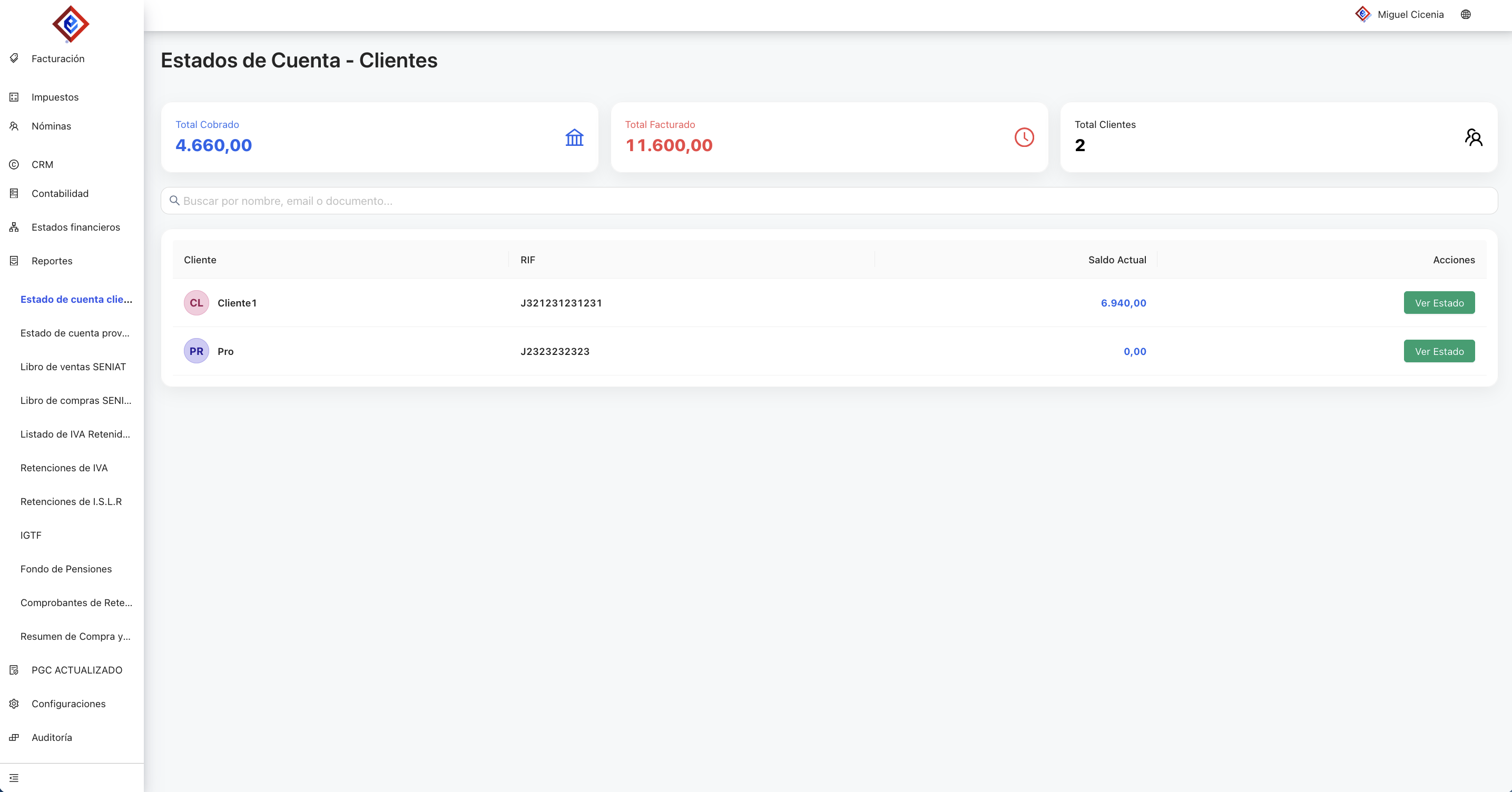Image resolution: width=1512 pixels, height=792 pixels.
Task: Click the globe language icon
Action: (1465, 15)
